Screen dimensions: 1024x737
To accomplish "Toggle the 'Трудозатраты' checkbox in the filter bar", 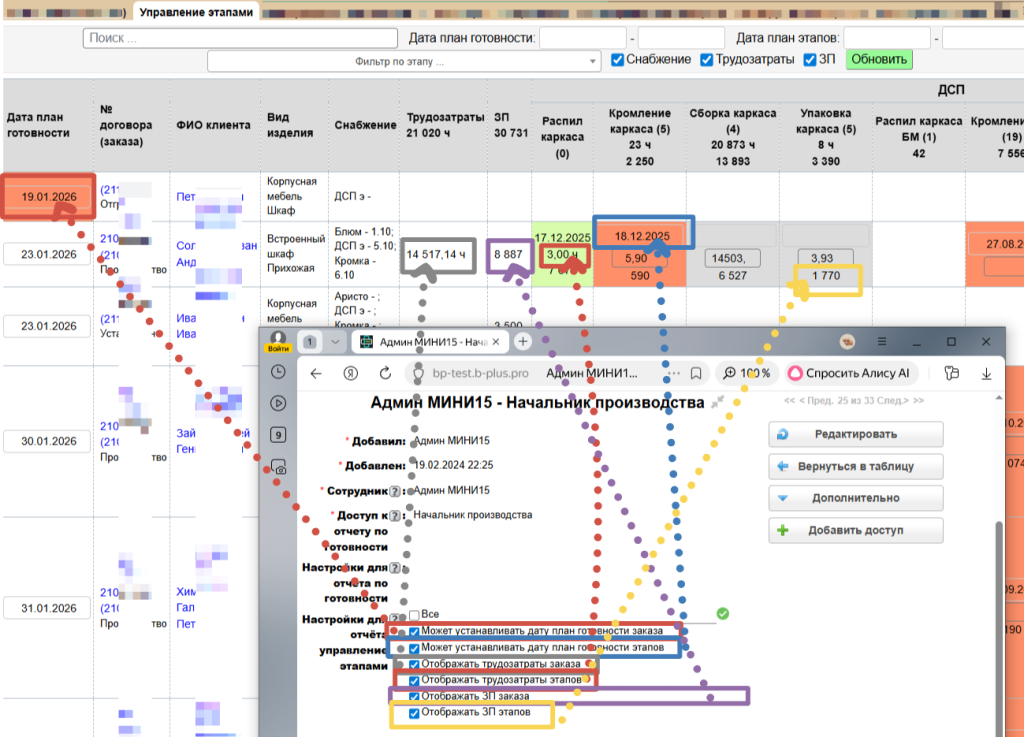I will point(707,60).
